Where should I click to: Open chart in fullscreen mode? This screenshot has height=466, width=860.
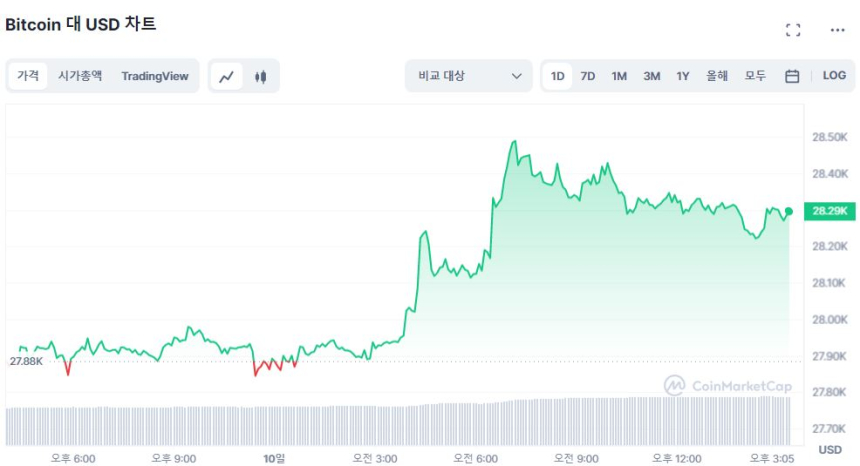point(793,30)
